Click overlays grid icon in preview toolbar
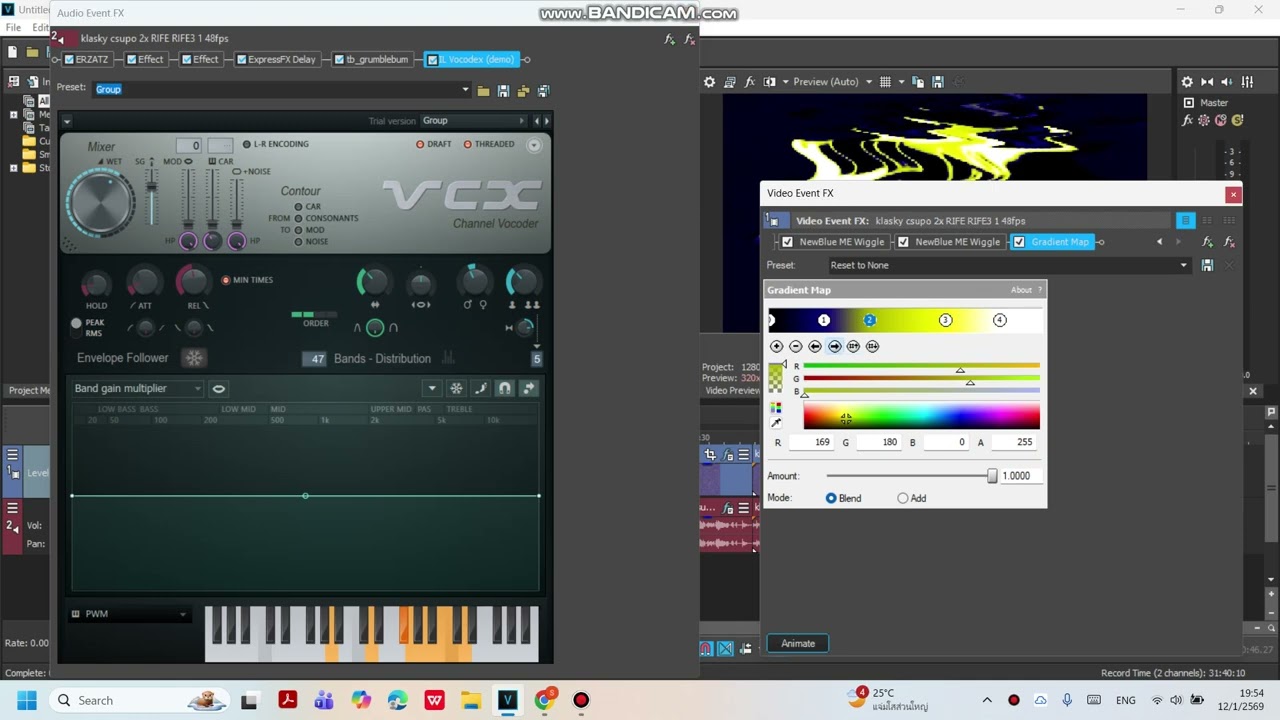This screenshot has height=720, width=1280. point(885,82)
